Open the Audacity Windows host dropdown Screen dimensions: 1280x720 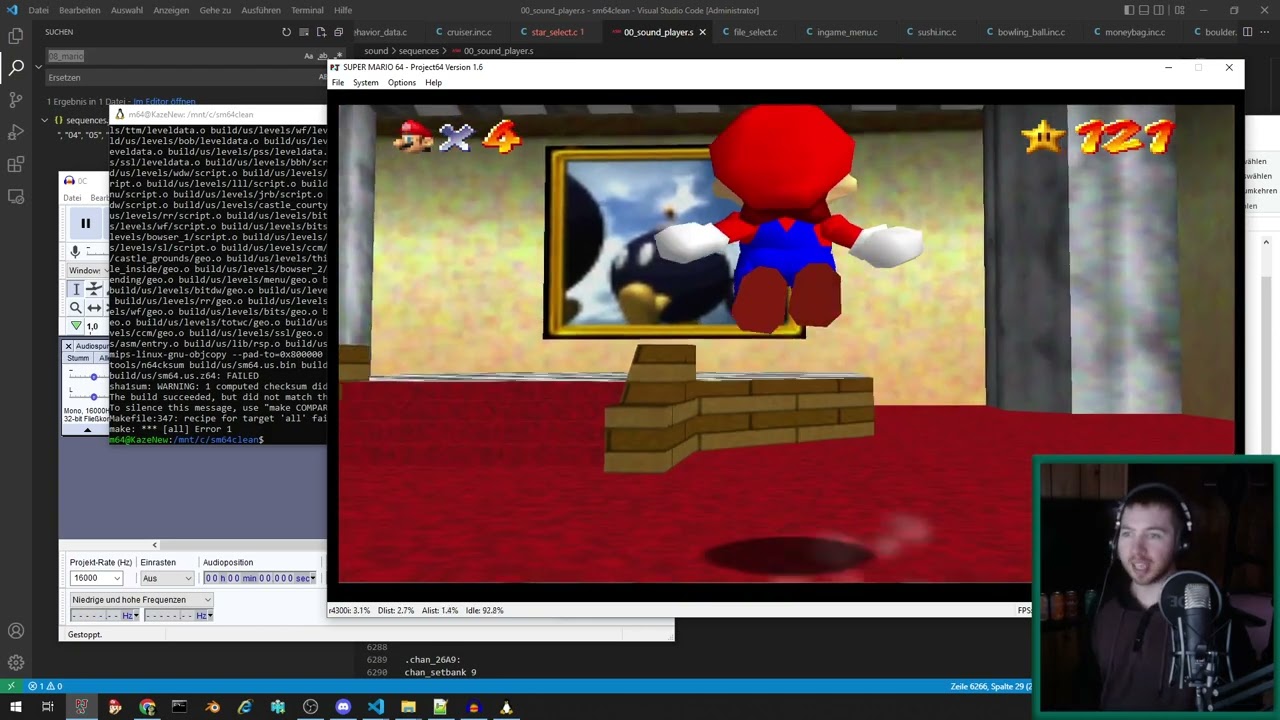tap(86, 271)
